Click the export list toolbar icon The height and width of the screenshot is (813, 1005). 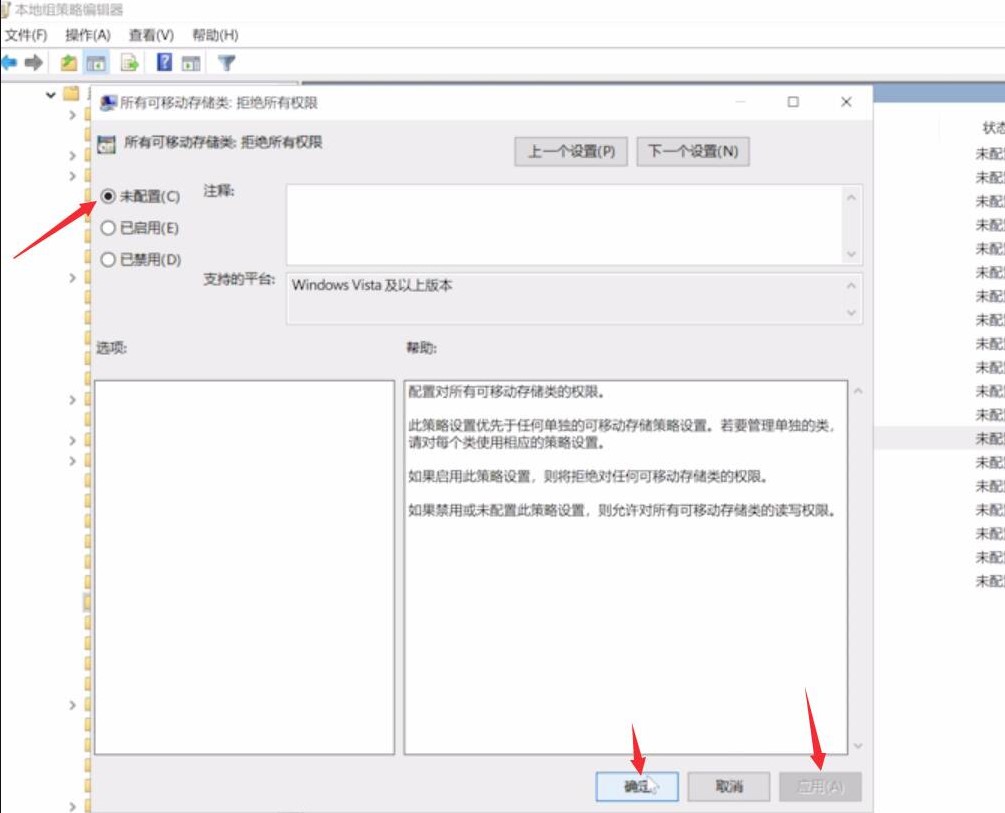[x=129, y=63]
